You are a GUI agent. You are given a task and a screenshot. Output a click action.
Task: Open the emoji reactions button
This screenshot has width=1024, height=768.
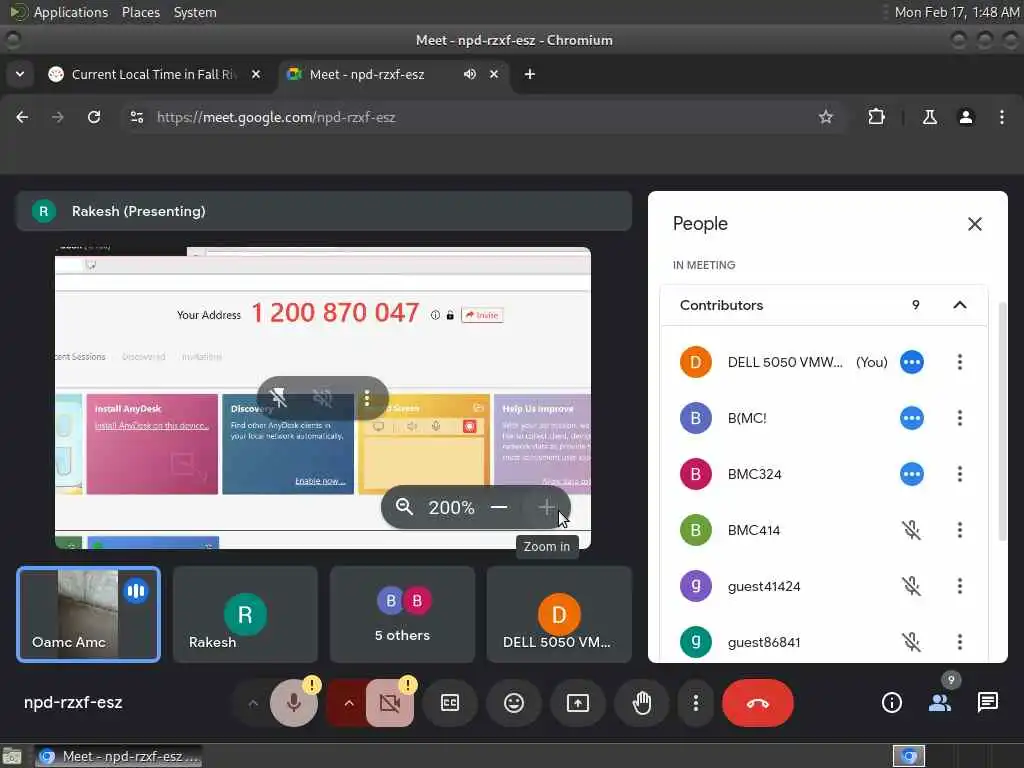pos(514,703)
